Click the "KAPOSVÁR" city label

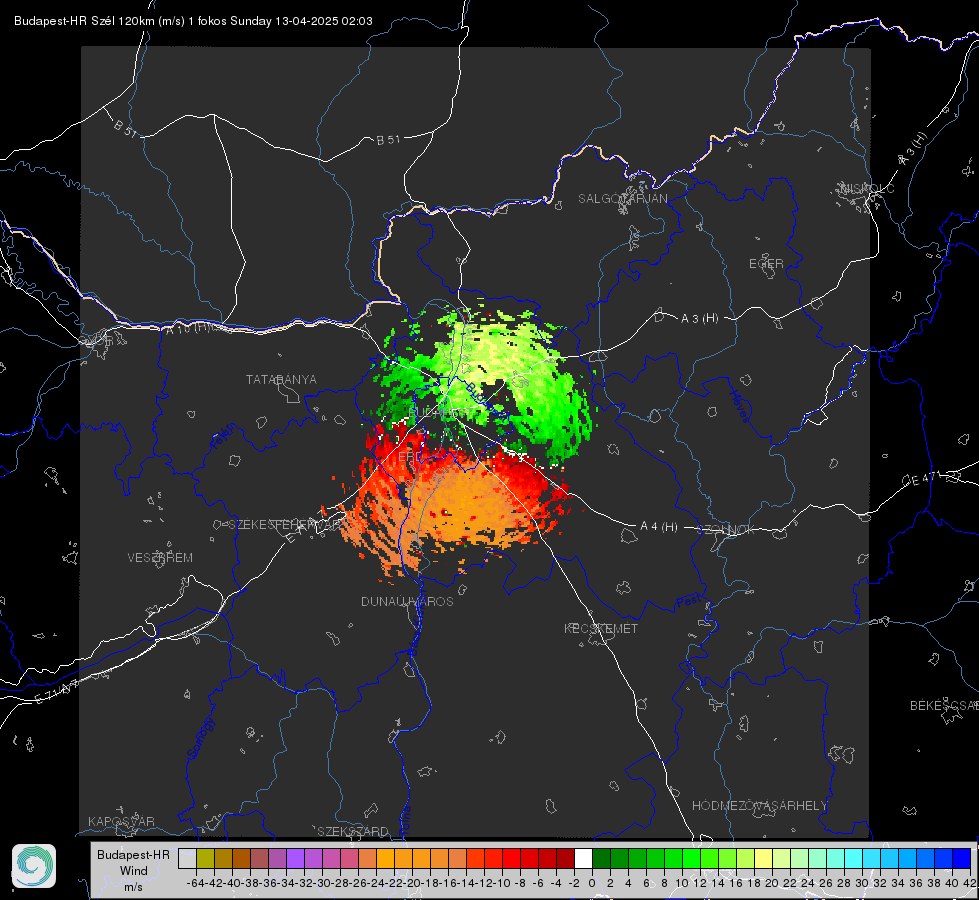tap(121, 821)
